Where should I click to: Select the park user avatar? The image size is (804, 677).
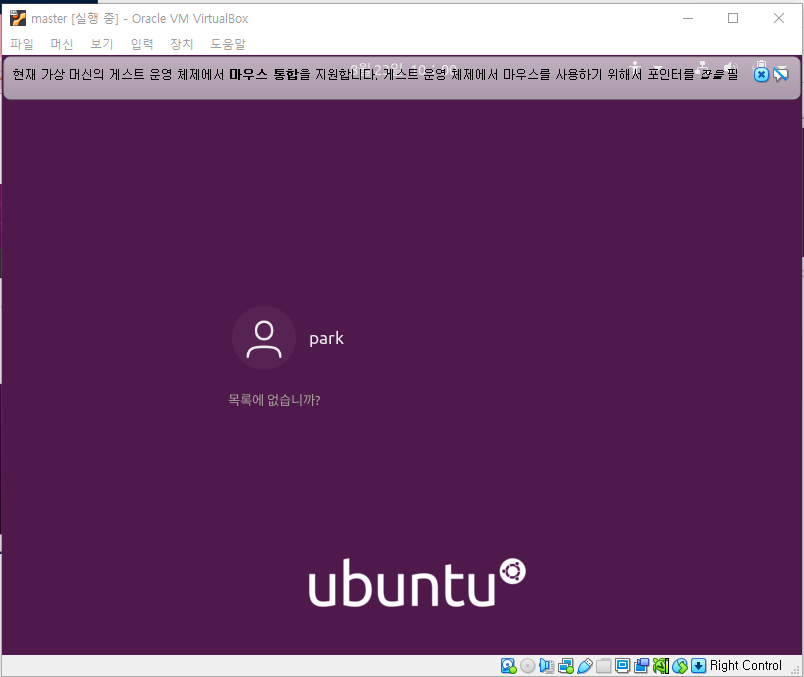click(264, 338)
